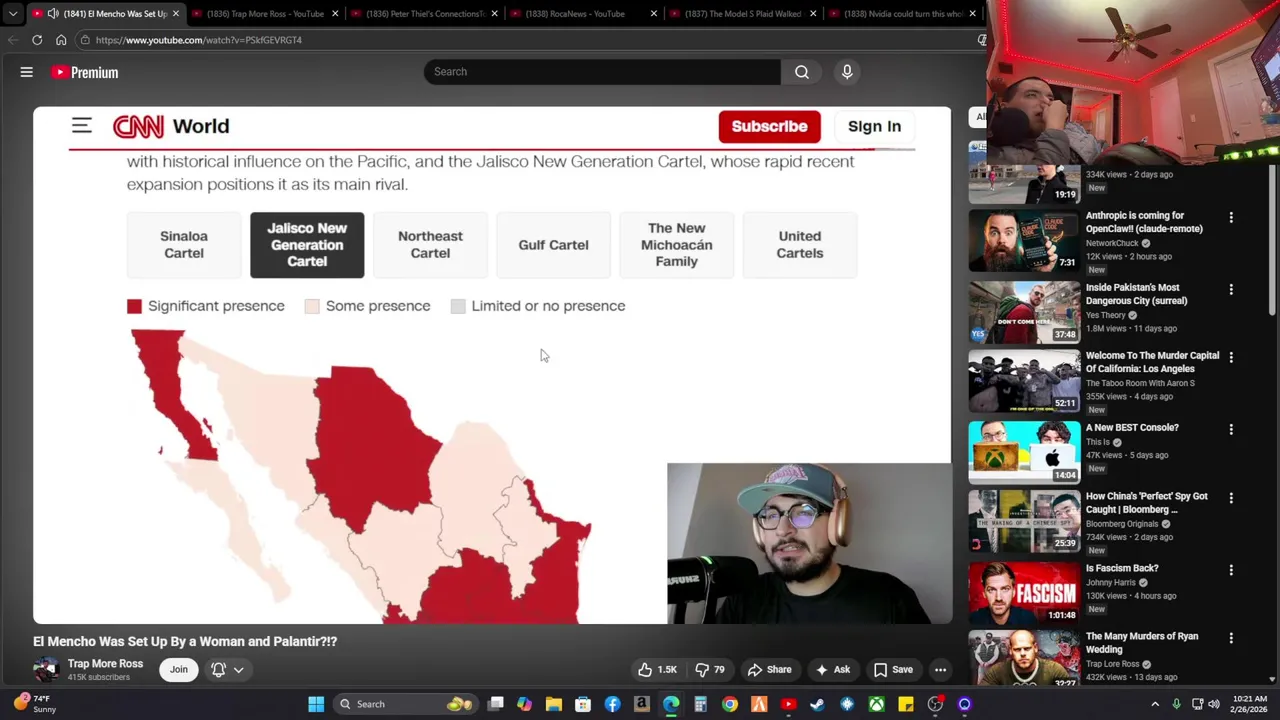Open Trap More Ross channel avatar
The image size is (1280, 720).
(46, 670)
